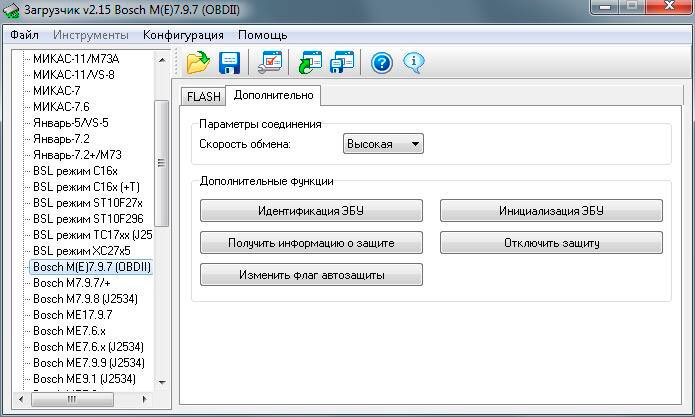The image size is (695, 417).
Task: Click the Отключить защиту button
Action: pos(551,243)
